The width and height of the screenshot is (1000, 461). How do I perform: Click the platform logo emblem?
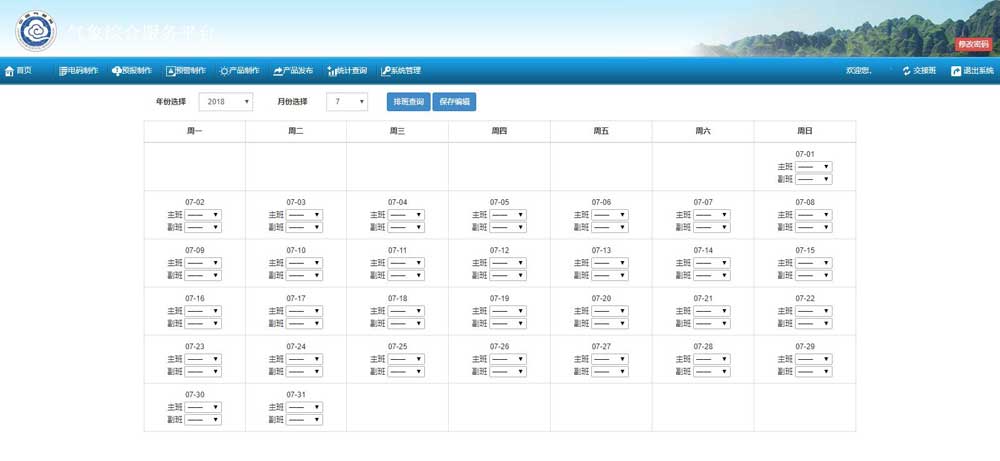pyautogui.click(x=36, y=32)
